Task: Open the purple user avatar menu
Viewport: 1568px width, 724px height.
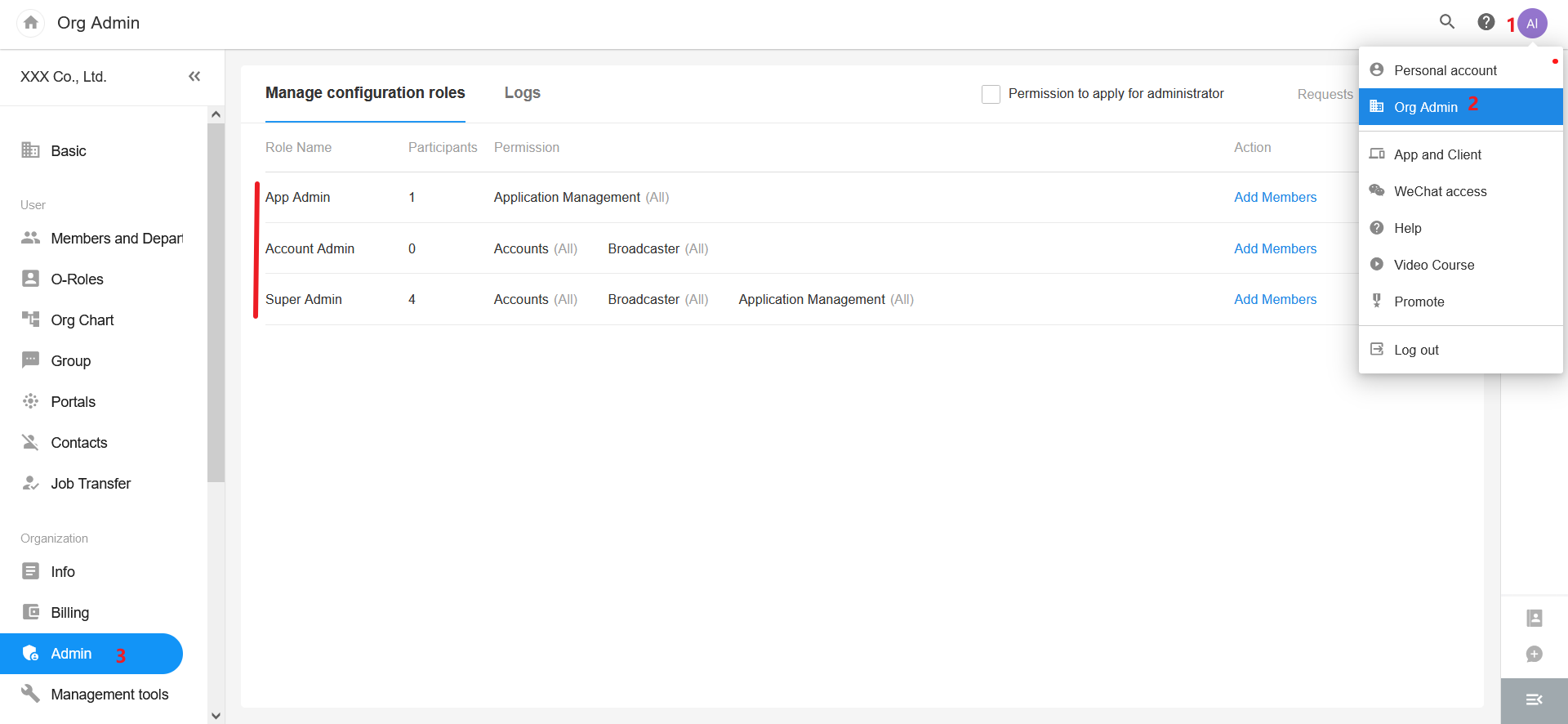Action: (x=1532, y=24)
